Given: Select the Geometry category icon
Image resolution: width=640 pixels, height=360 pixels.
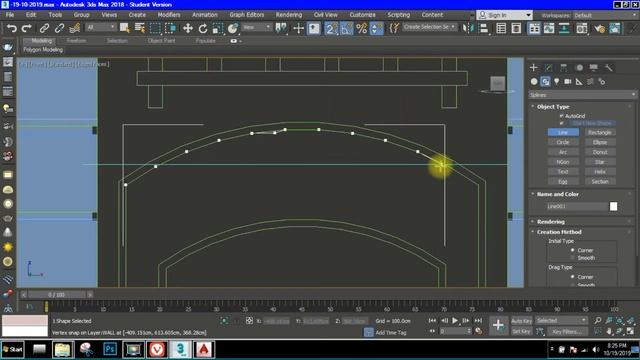Looking at the screenshot, I should (534, 82).
